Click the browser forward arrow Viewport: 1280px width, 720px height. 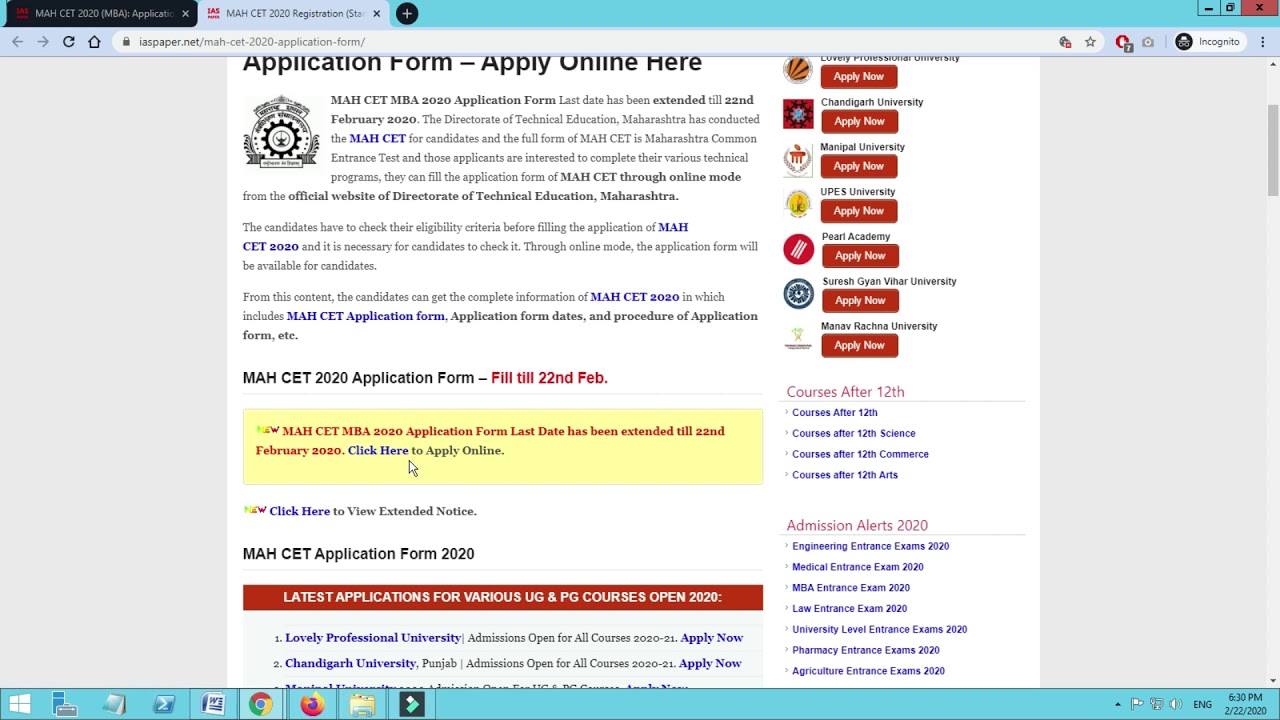43,42
